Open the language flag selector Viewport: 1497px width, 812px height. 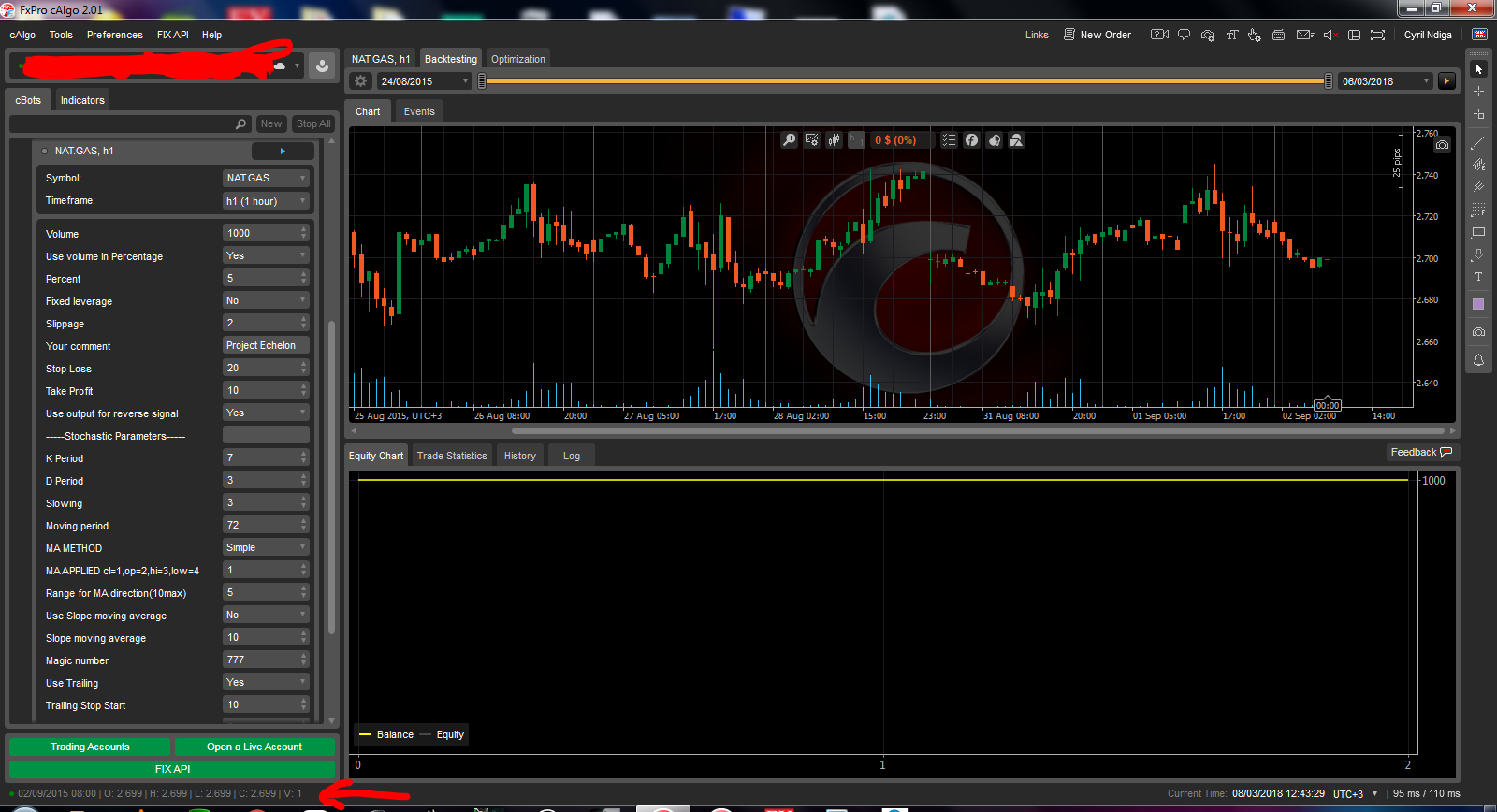tap(1479, 35)
